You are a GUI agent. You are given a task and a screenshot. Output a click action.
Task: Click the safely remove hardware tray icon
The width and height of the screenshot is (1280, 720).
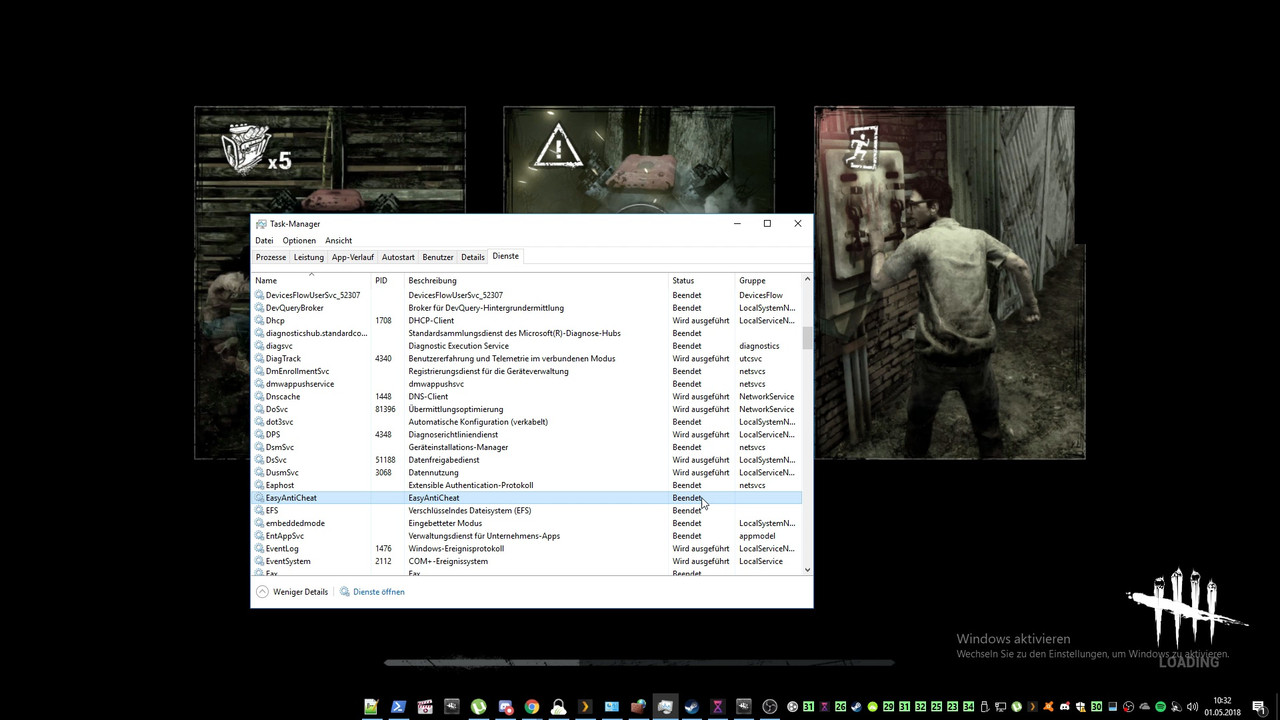pyautogui.click(x=984, y=707)
